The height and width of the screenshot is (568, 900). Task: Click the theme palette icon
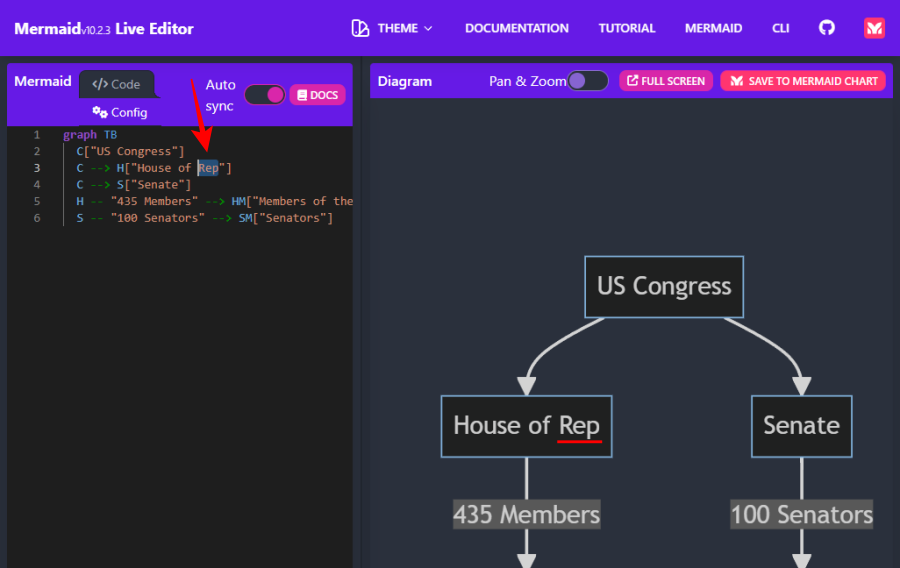tap(360, 28)
